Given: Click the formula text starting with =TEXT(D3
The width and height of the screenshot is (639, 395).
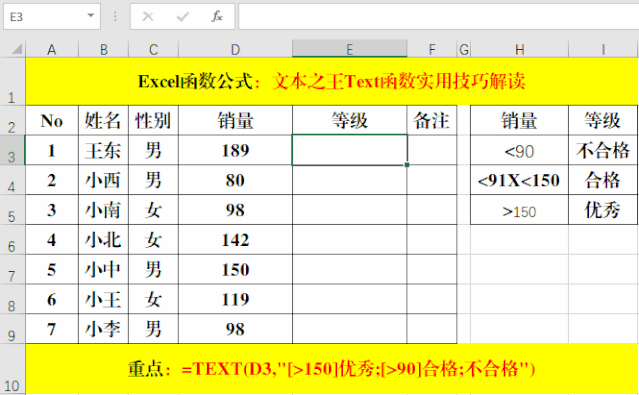Looking at the screenshot, I should click(x=359, y=369).
